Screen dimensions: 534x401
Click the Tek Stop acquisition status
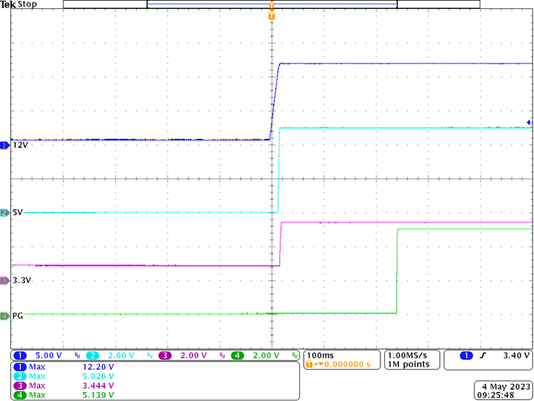[x=19, y=4]
